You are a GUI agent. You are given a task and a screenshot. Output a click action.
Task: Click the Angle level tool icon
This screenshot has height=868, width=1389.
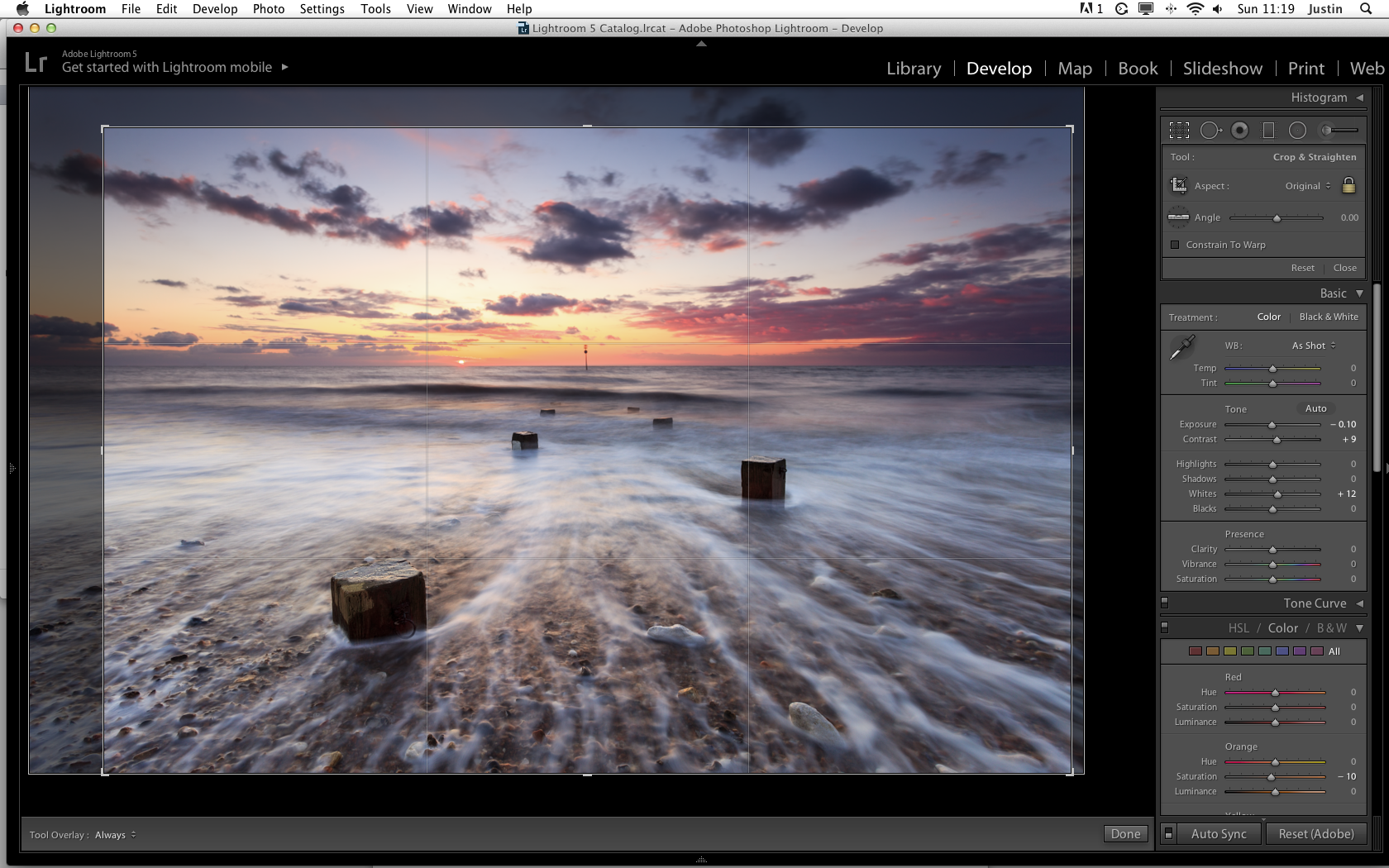pyautogui.click(x=1179, y=217)
